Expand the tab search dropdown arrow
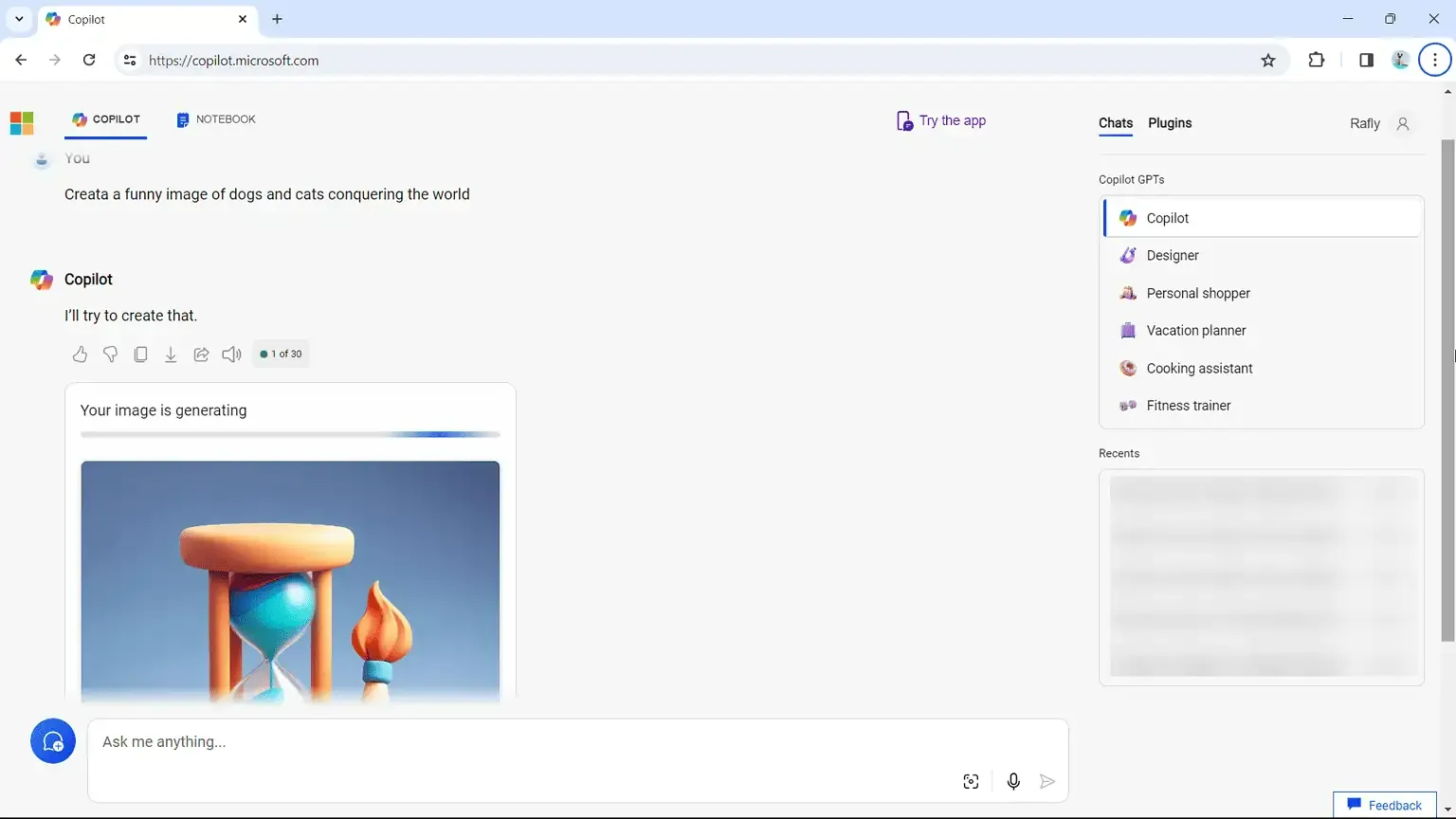Screen dimensions: 1456x819 coord(19,19)
